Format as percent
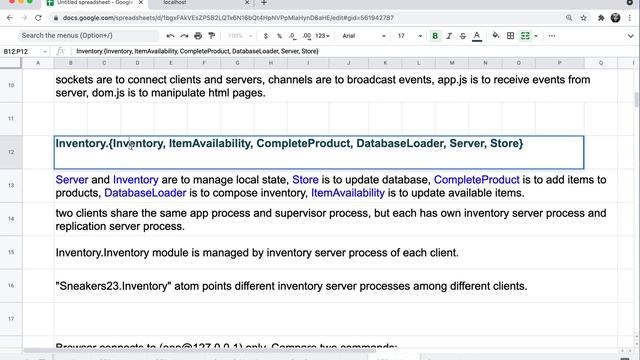Viewport: 640px width, 360px height. (x=279, y=36)
